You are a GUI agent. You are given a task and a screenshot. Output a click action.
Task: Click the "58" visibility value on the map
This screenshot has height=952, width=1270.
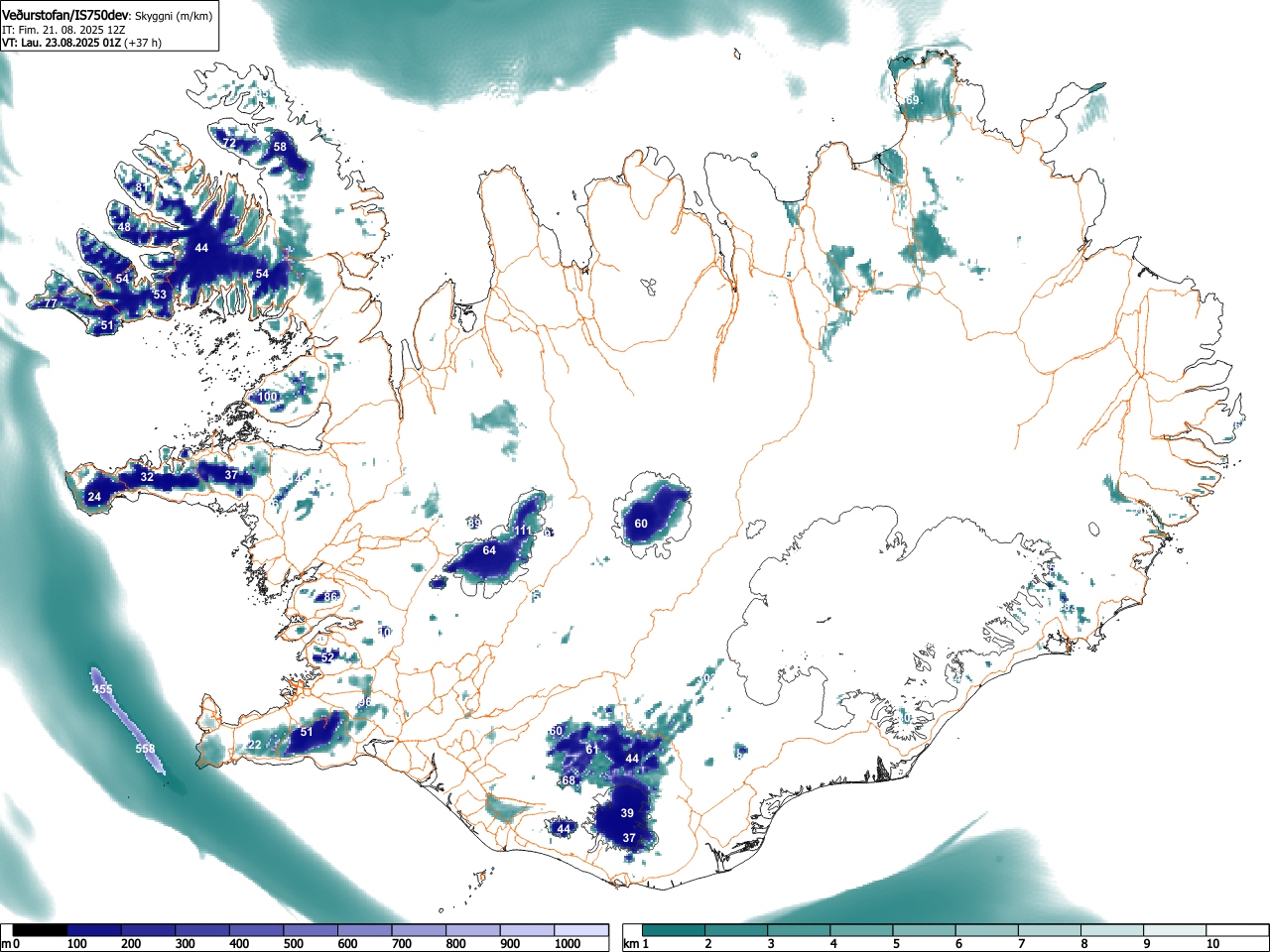pos(280,147)
